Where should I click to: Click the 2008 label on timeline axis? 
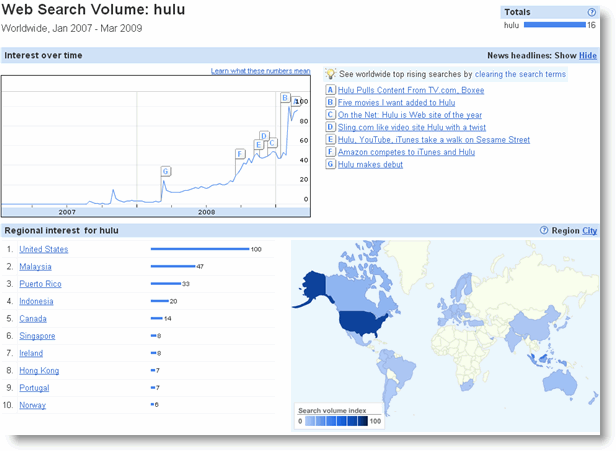tap(206, 212)
